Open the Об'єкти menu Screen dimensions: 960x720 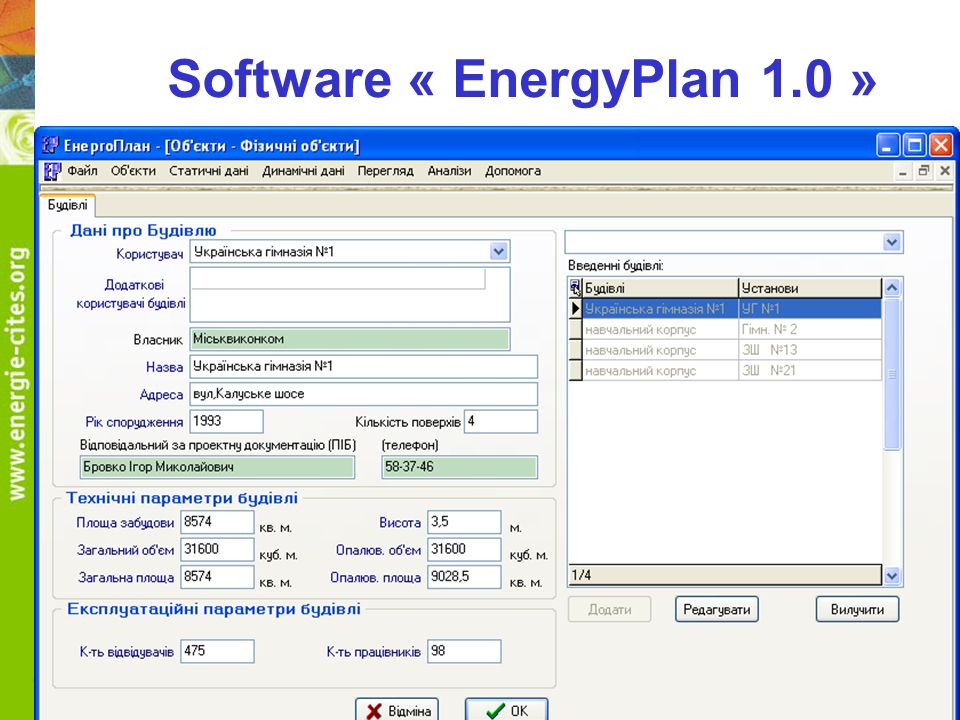tap(133, 171)
